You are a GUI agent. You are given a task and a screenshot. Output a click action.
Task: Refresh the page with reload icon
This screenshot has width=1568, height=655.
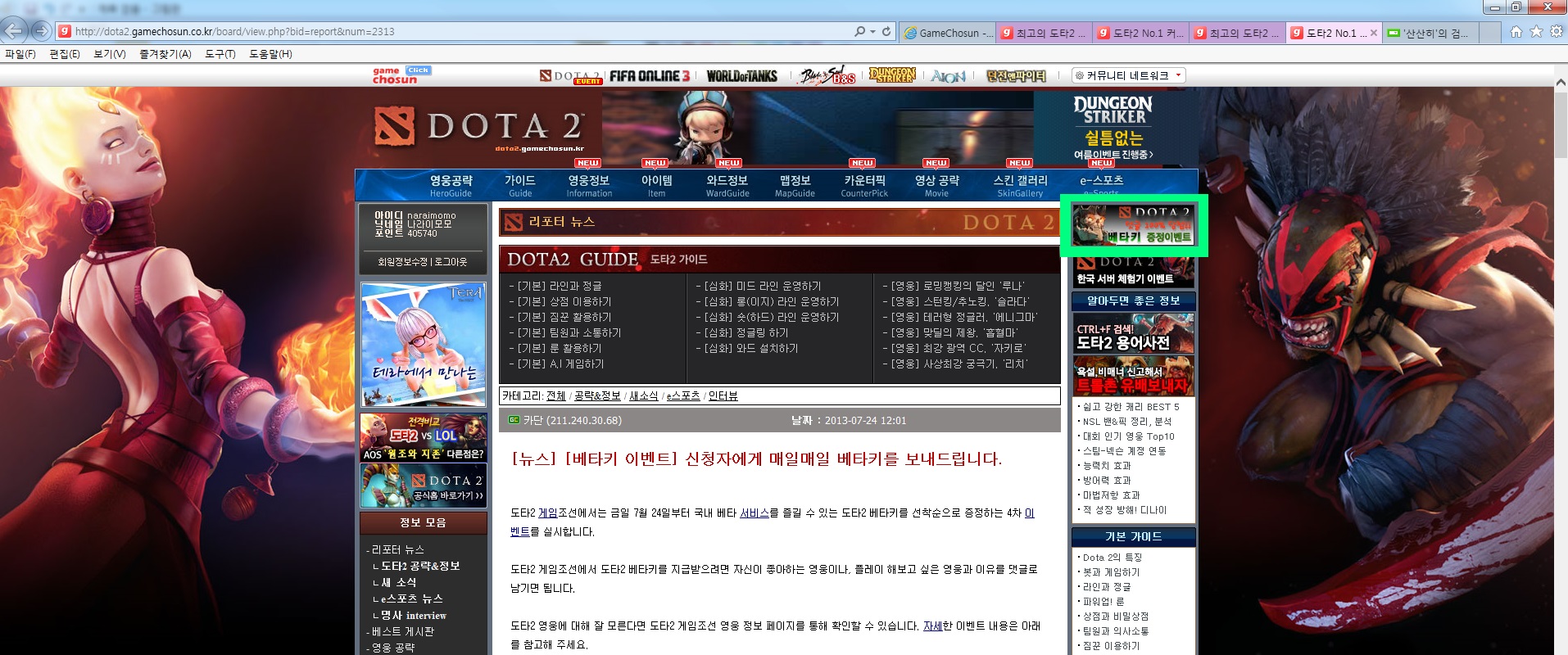click(x=886, y=31)
